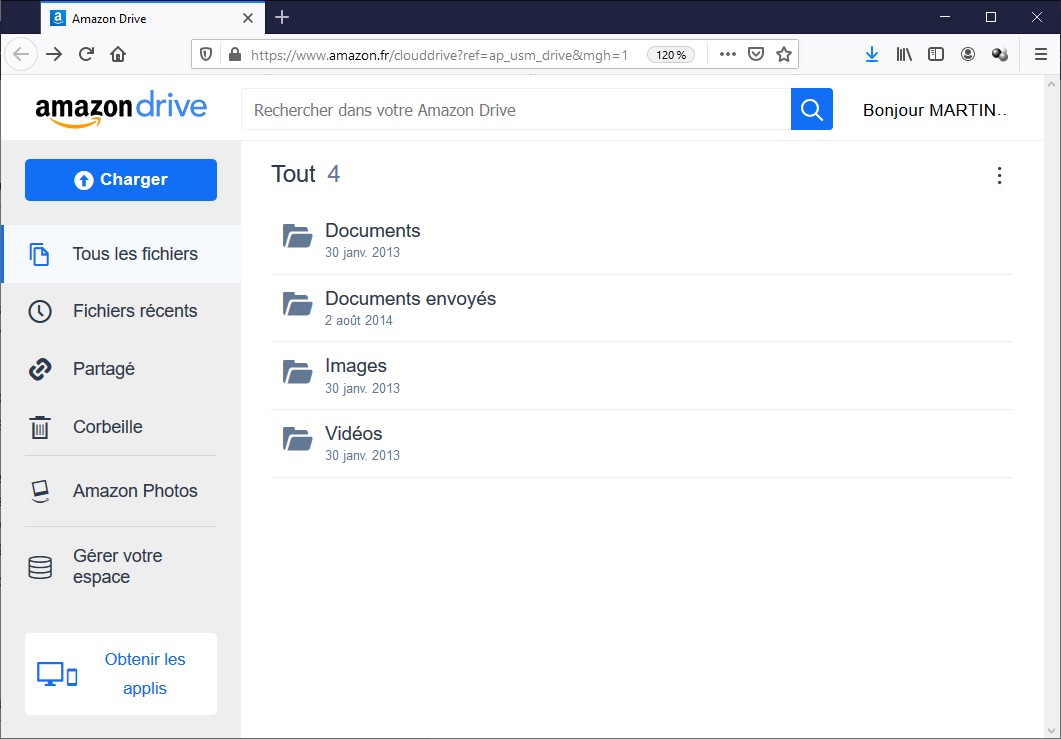1061x739 pixels.
Task: Open the Documents folder
Action: (x=372, y=231)
